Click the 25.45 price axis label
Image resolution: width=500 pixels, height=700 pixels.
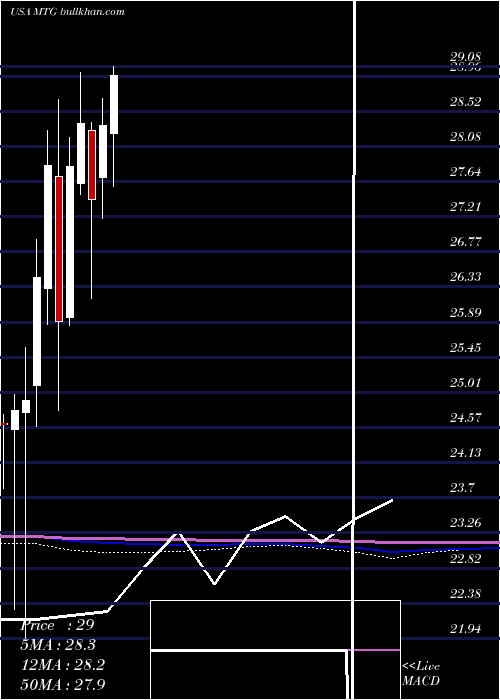click(466, 347)
